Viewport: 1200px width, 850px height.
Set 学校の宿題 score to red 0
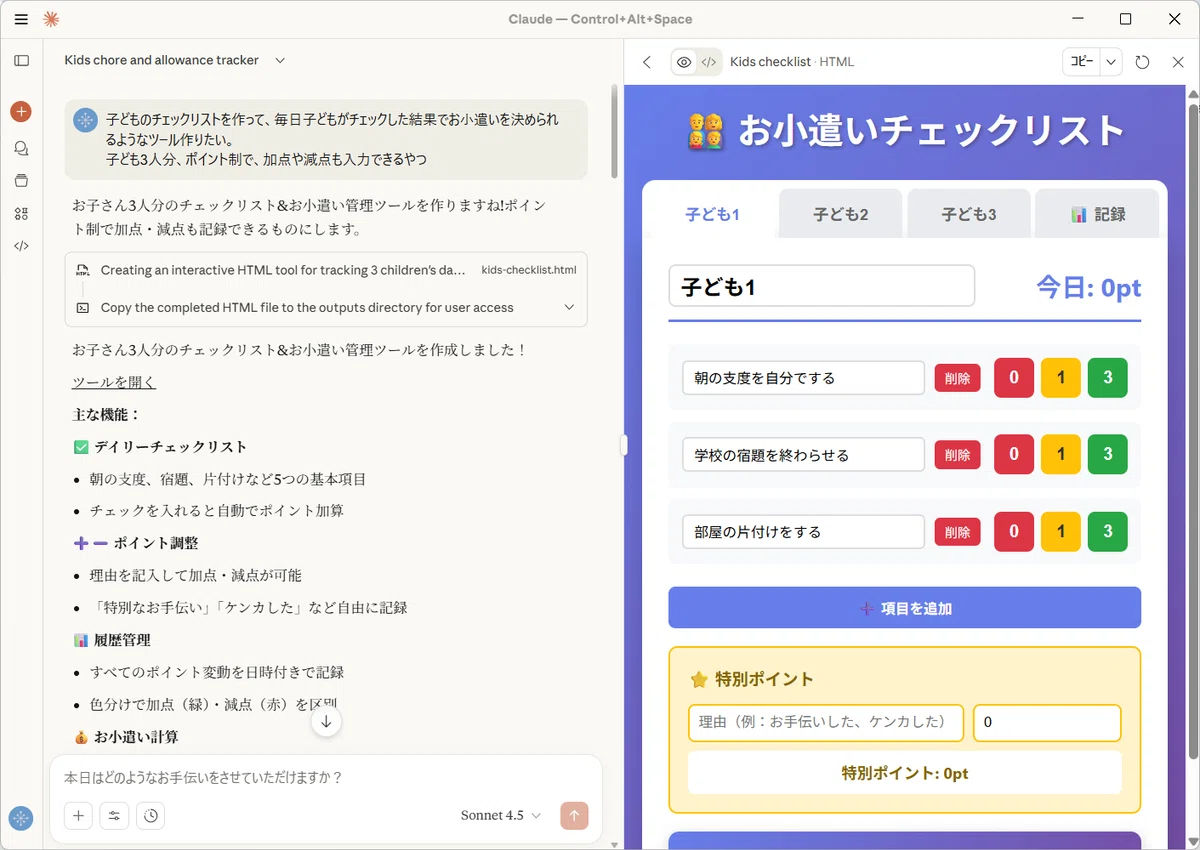tap(1014, 454)
